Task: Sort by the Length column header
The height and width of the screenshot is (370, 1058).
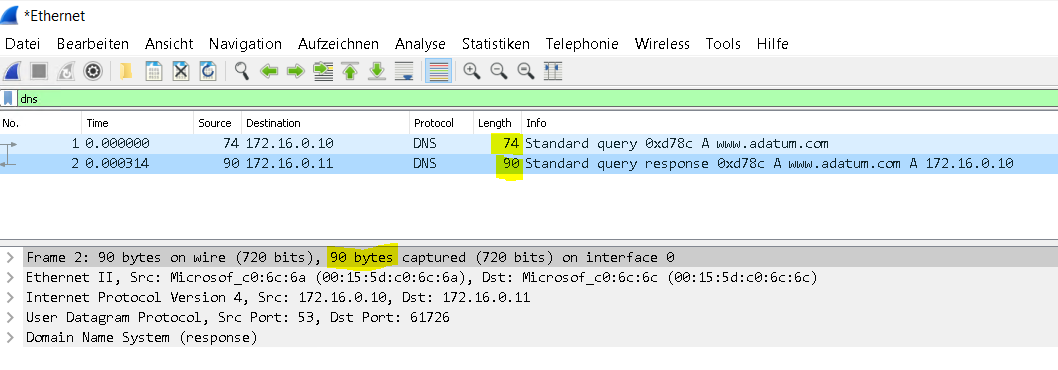Action: [497, 123]
